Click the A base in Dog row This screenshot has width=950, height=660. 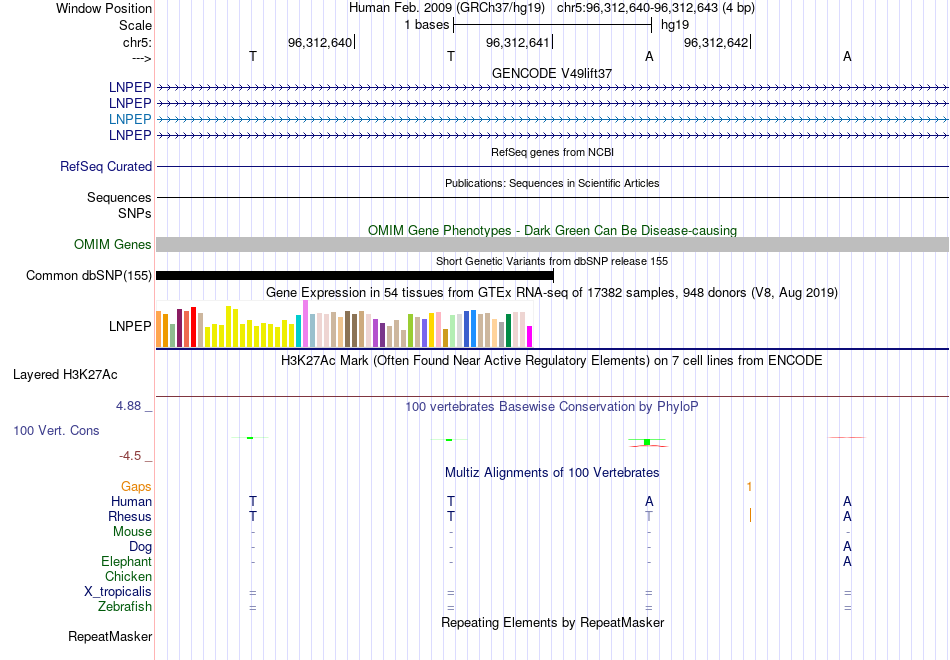(x=847, y=547)
